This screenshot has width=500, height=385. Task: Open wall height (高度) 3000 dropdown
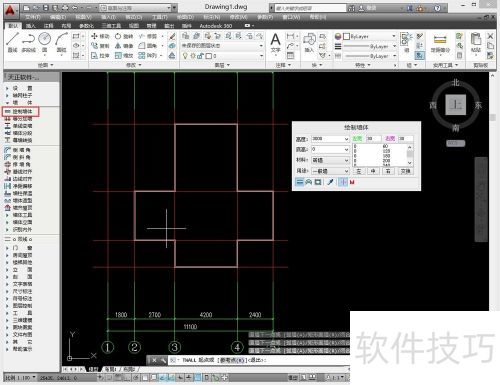pos(346,139)
